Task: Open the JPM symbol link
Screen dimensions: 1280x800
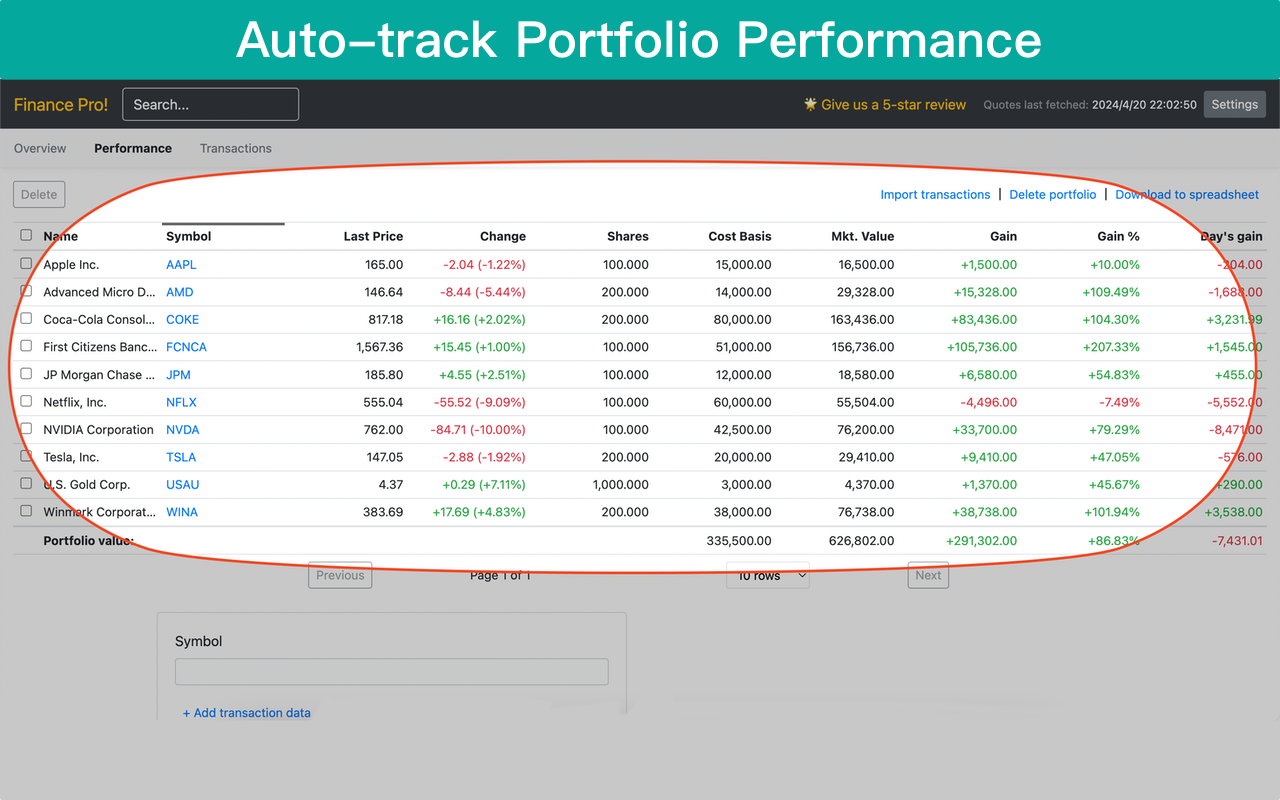Action: click(x=178, y=375)
